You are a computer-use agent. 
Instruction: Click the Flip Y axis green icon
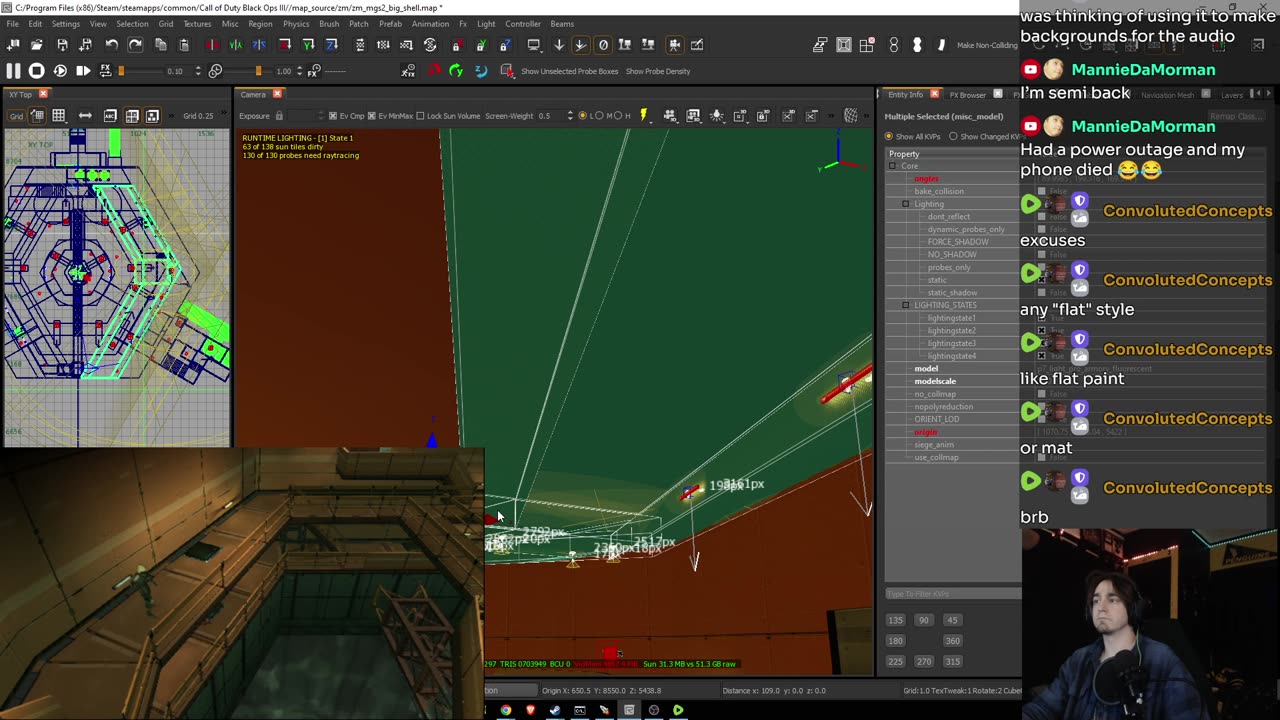click(235, 45)
